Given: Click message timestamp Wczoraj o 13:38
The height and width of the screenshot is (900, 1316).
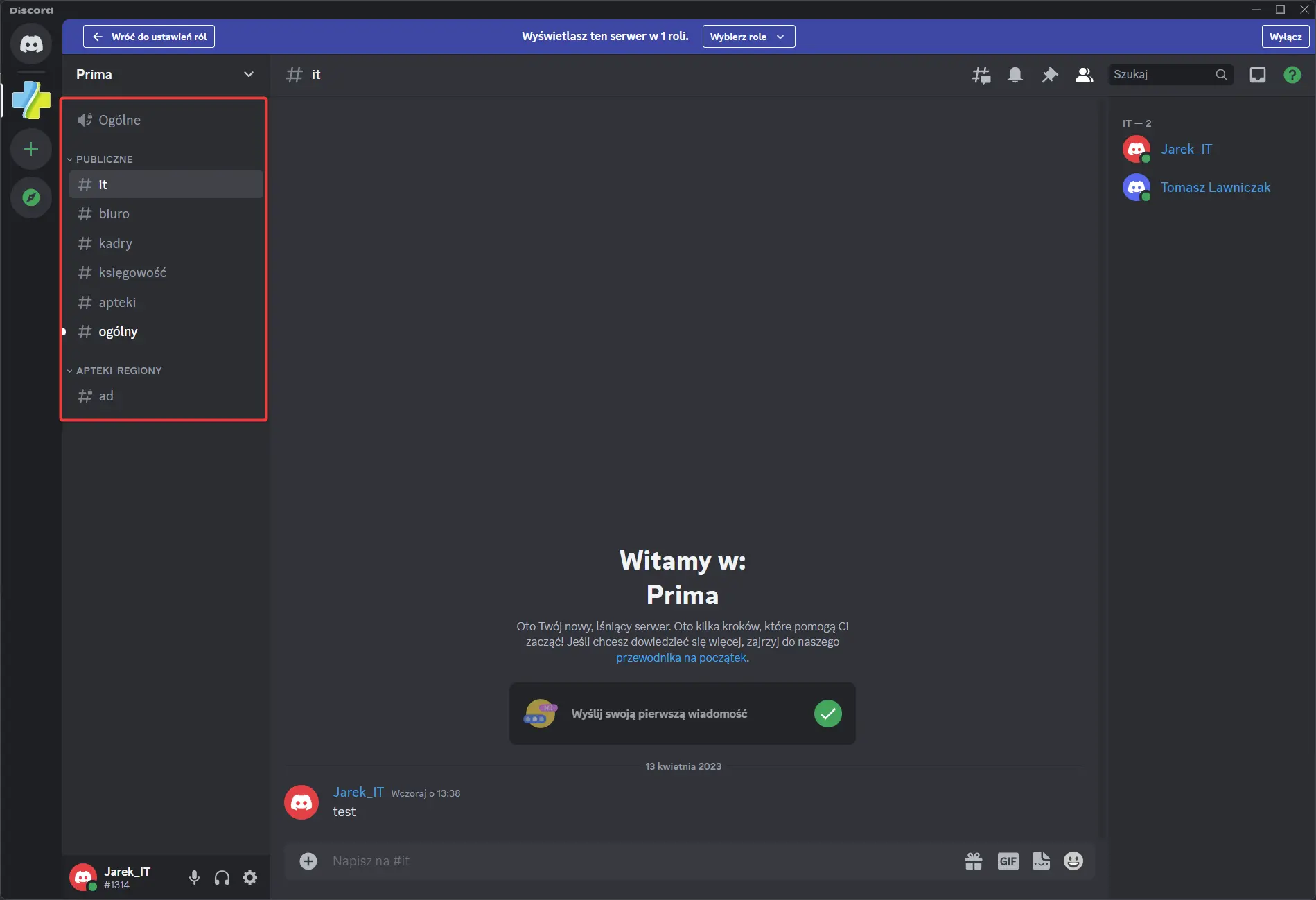Looking at the screenshot, I should click(x=425, y=793).
